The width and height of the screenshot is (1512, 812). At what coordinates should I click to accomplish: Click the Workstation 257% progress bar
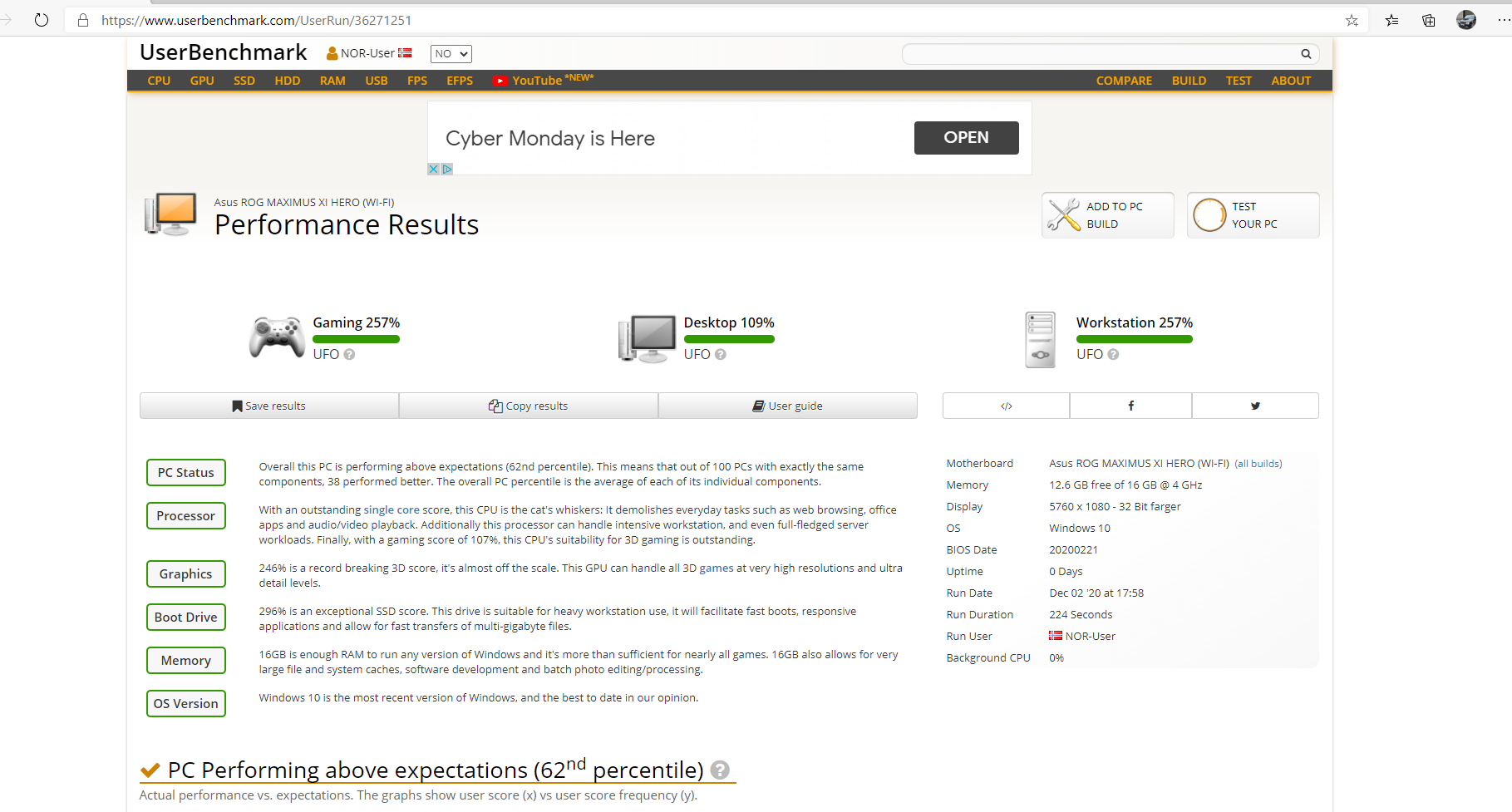coord(1135,339)
